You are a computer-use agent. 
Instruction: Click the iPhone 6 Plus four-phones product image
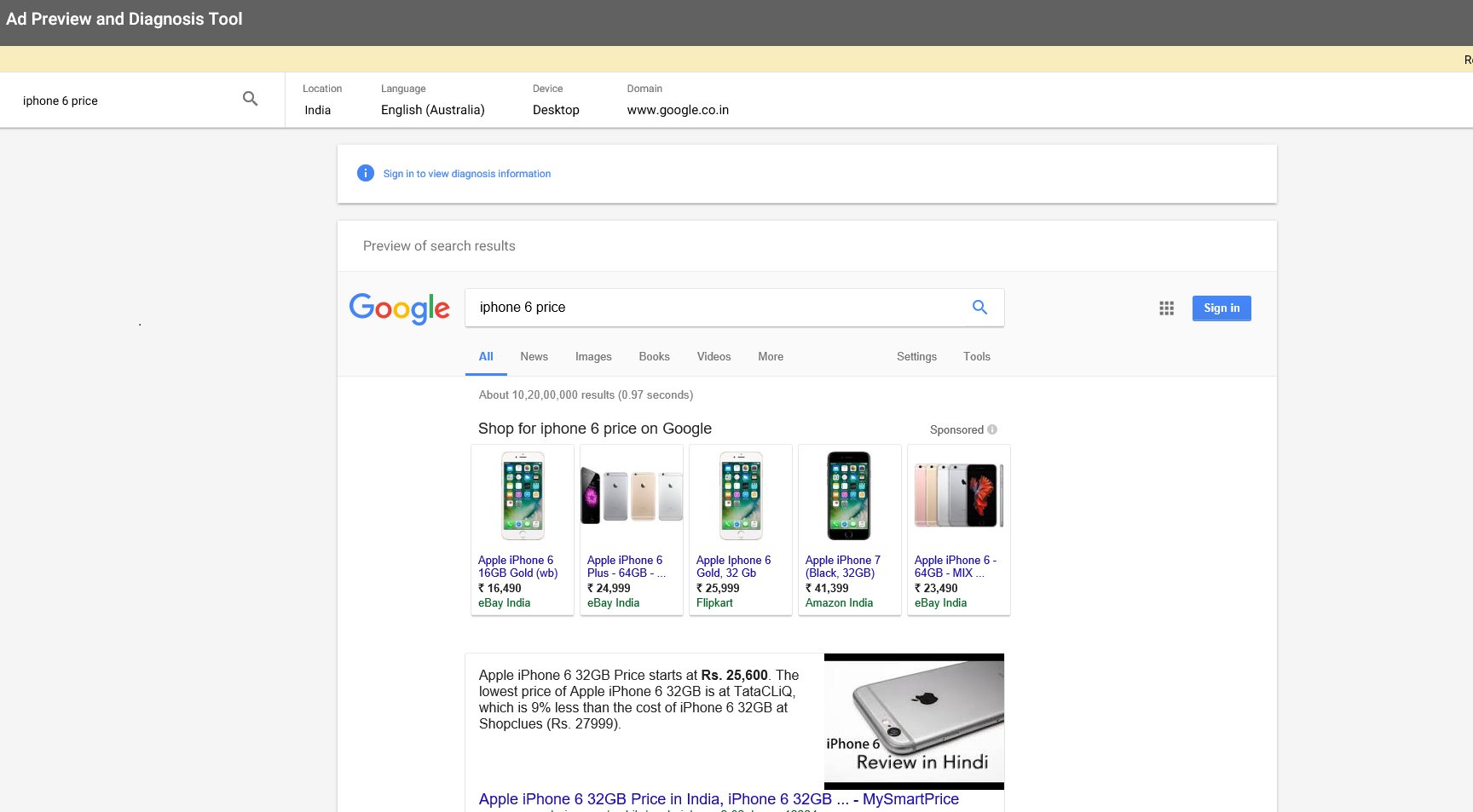coord(632,496)
